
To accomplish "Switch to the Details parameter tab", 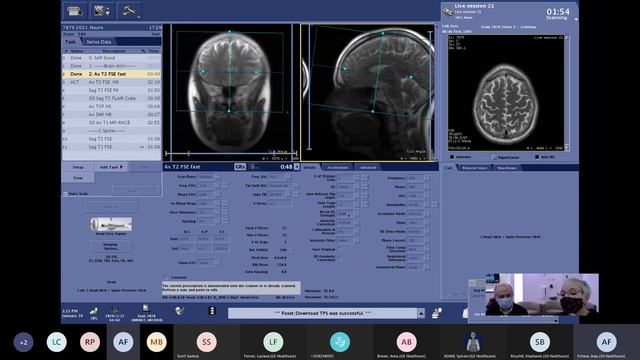I will pos(310,167).
